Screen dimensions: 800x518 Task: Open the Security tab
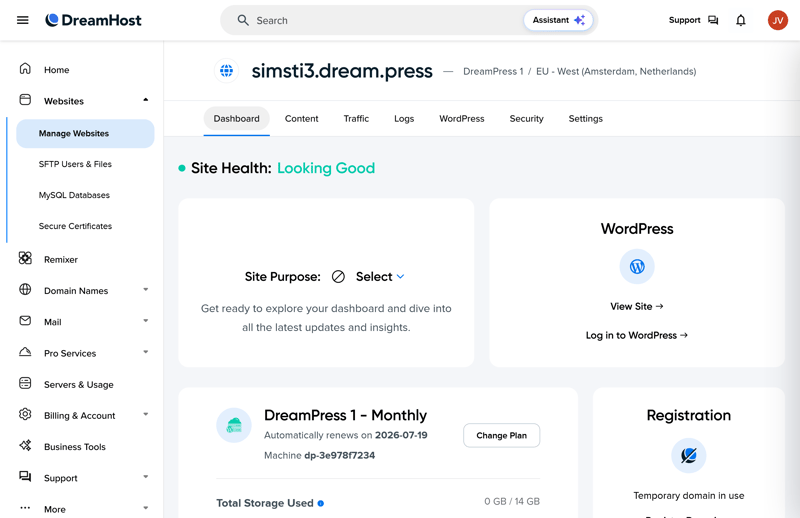(x=527, y=118)
